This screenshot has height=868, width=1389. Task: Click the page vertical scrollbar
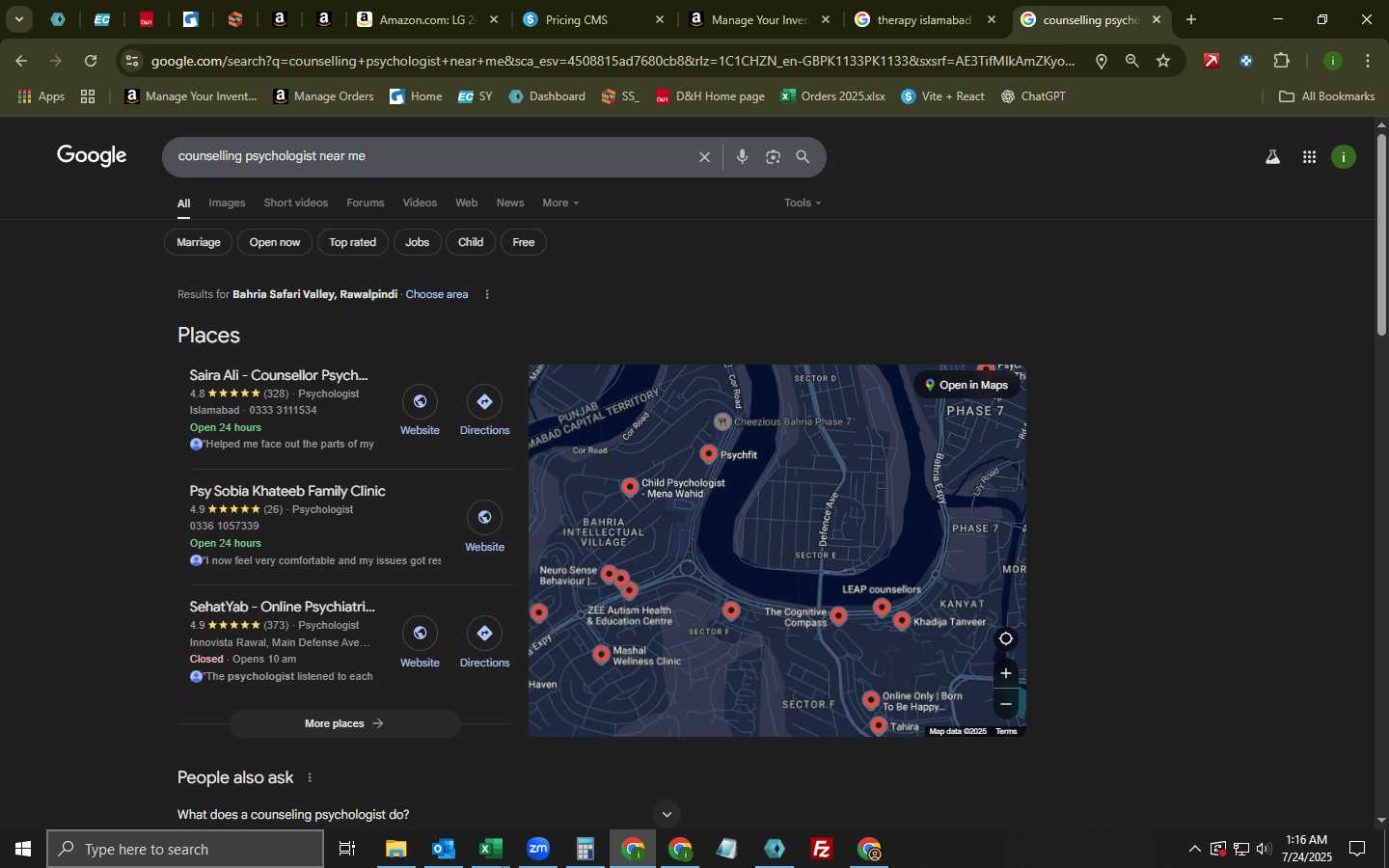tap(1381, 235)
